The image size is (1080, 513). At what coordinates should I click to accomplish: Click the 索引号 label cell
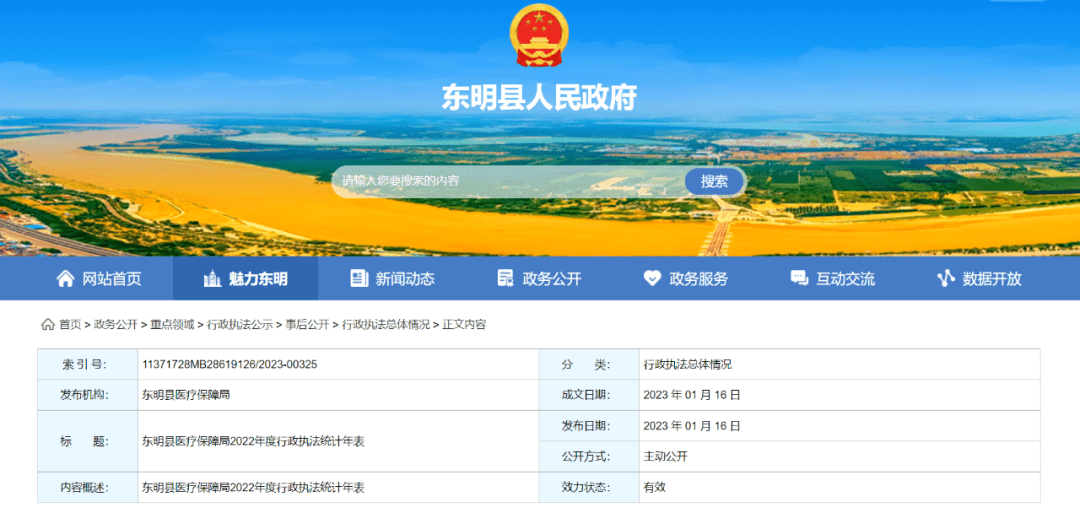(x=87, y=364)
